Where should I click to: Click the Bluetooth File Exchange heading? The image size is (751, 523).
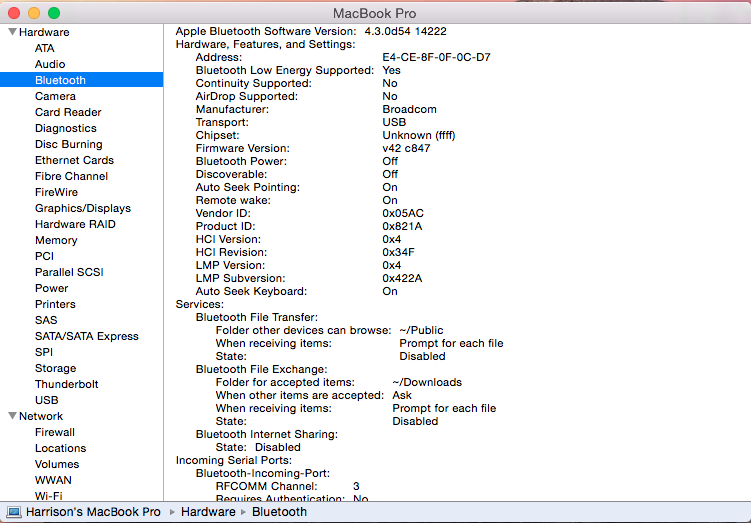pos(262,369)
